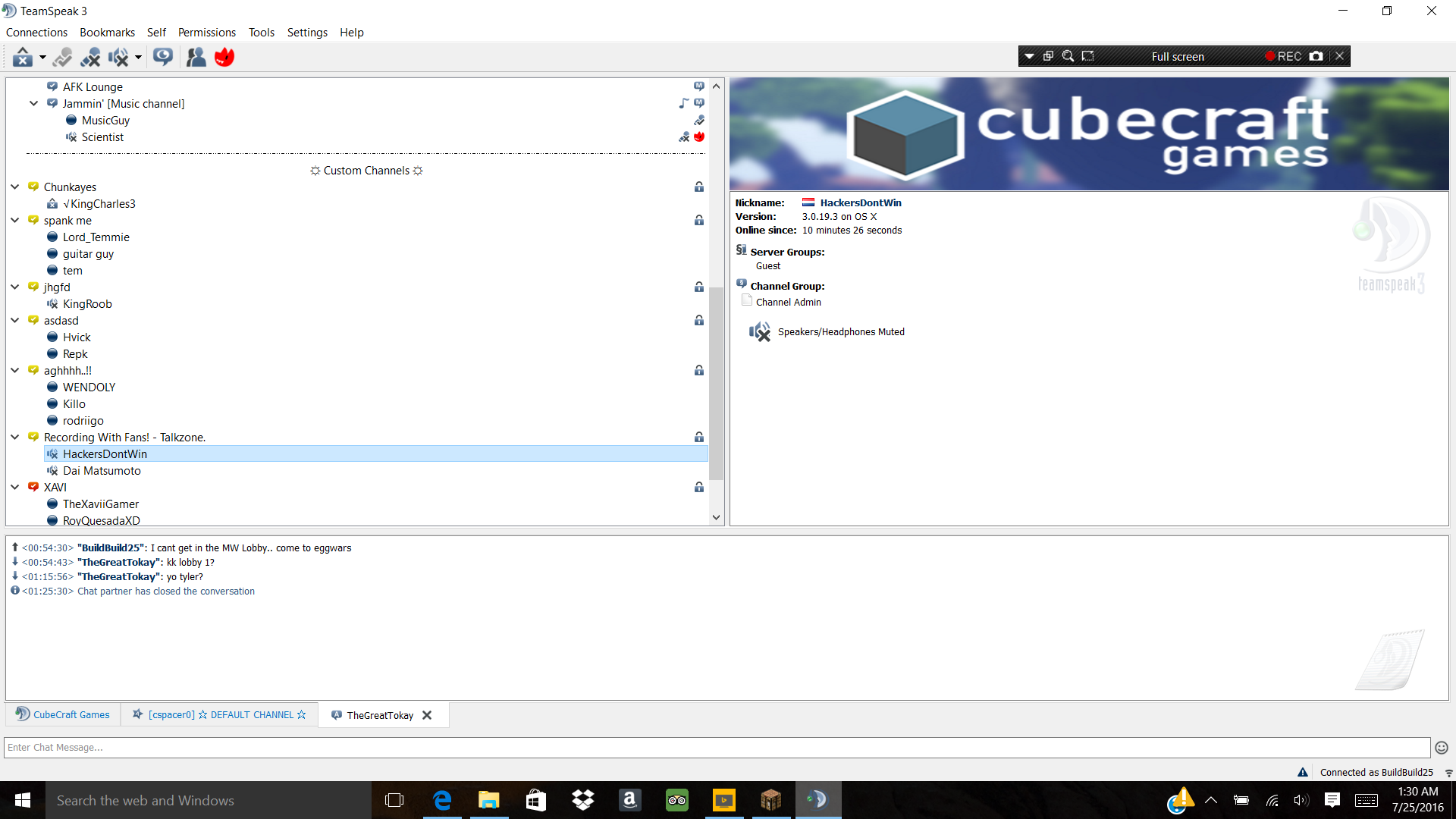Image resolution: width=1456 pixels, height=819 pixels.
Task: Take a screenshot with recorder camera icon
Action: (1316, 56)
